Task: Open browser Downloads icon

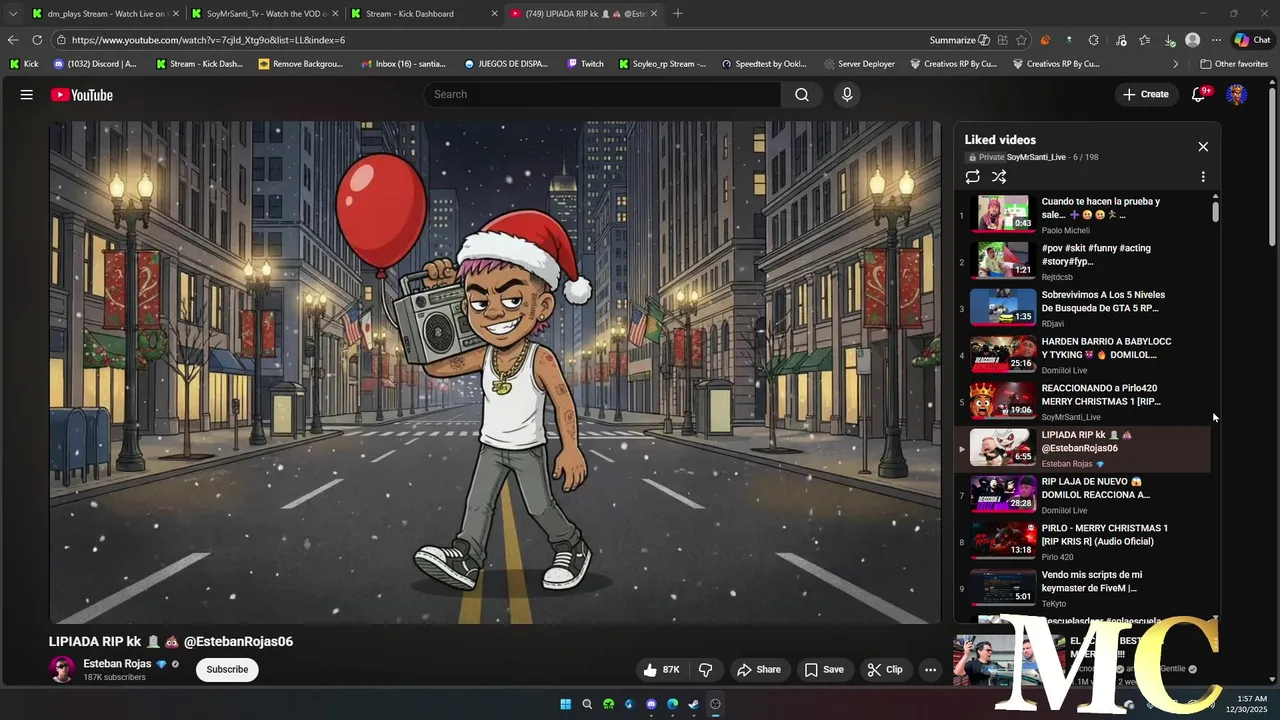Action: point(1170,40)
